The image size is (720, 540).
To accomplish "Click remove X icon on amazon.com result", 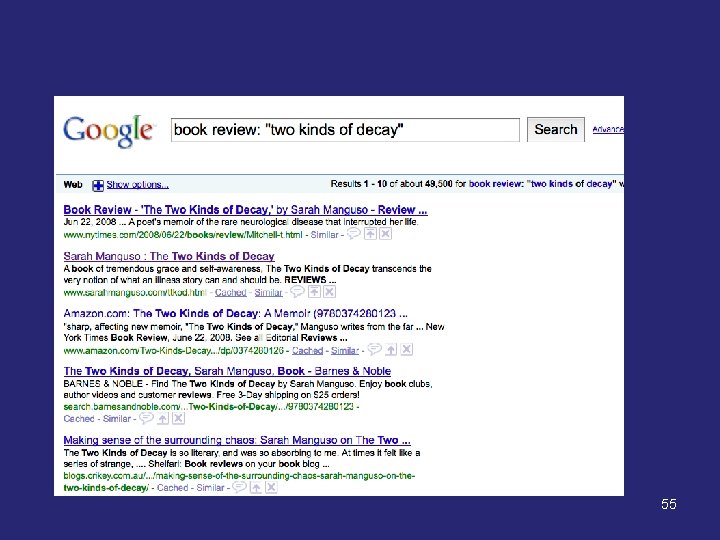I will pos(406,349).
